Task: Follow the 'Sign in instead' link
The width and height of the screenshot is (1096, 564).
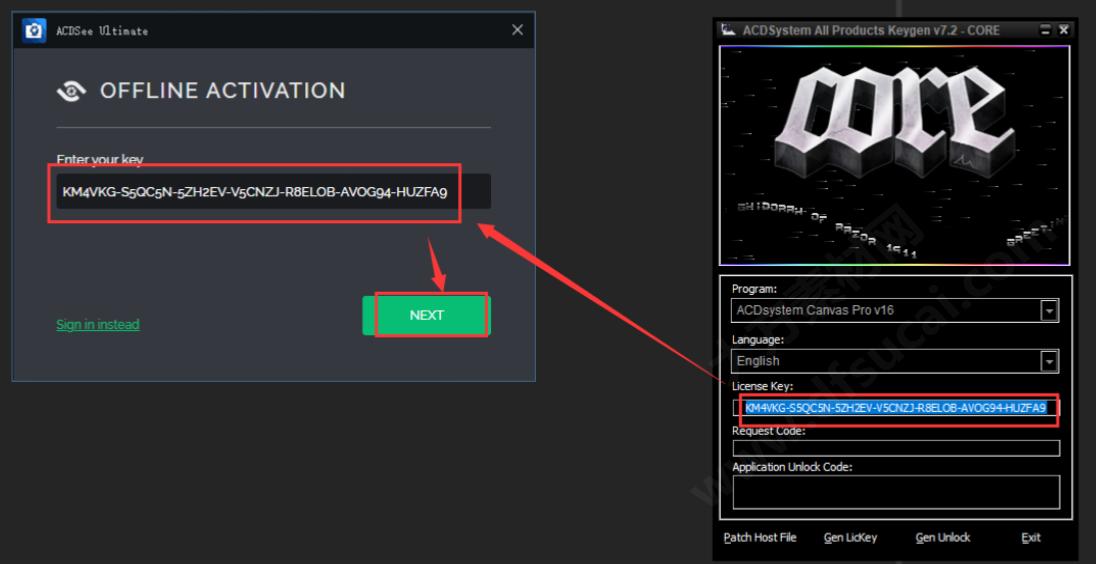Action: [98, 324]
